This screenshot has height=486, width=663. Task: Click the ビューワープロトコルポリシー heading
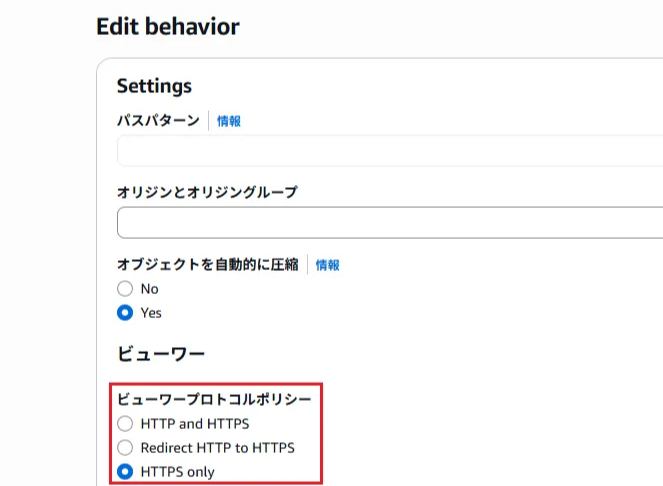214,399
